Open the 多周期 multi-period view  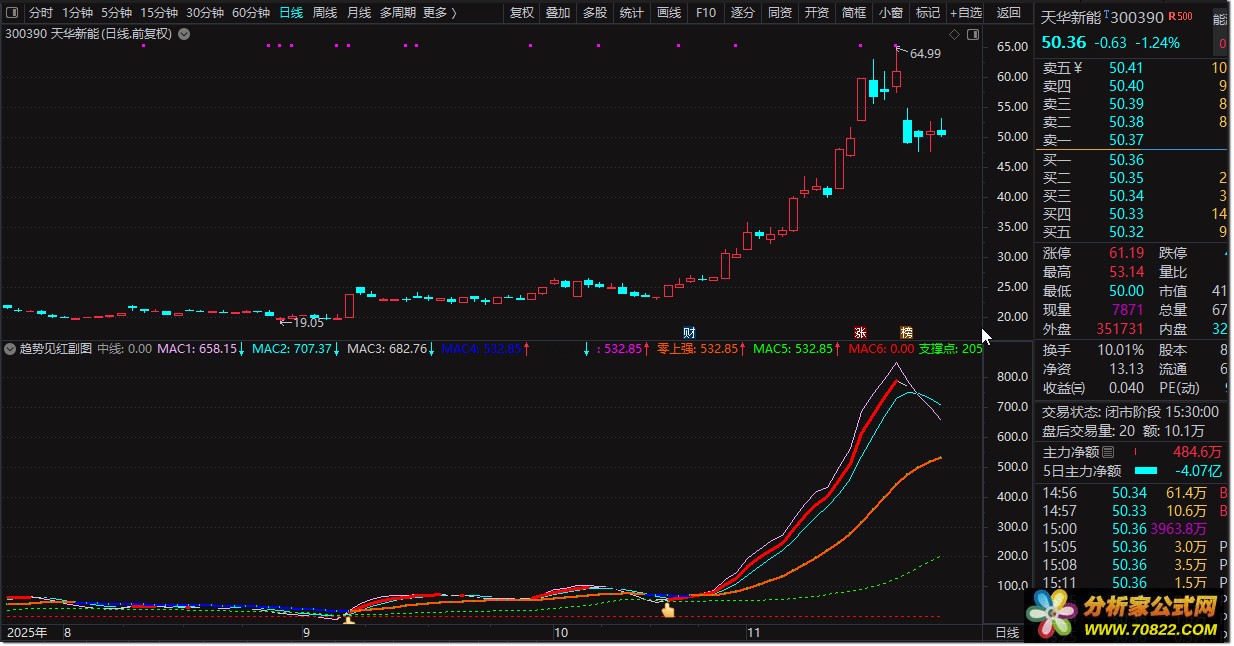398,13
